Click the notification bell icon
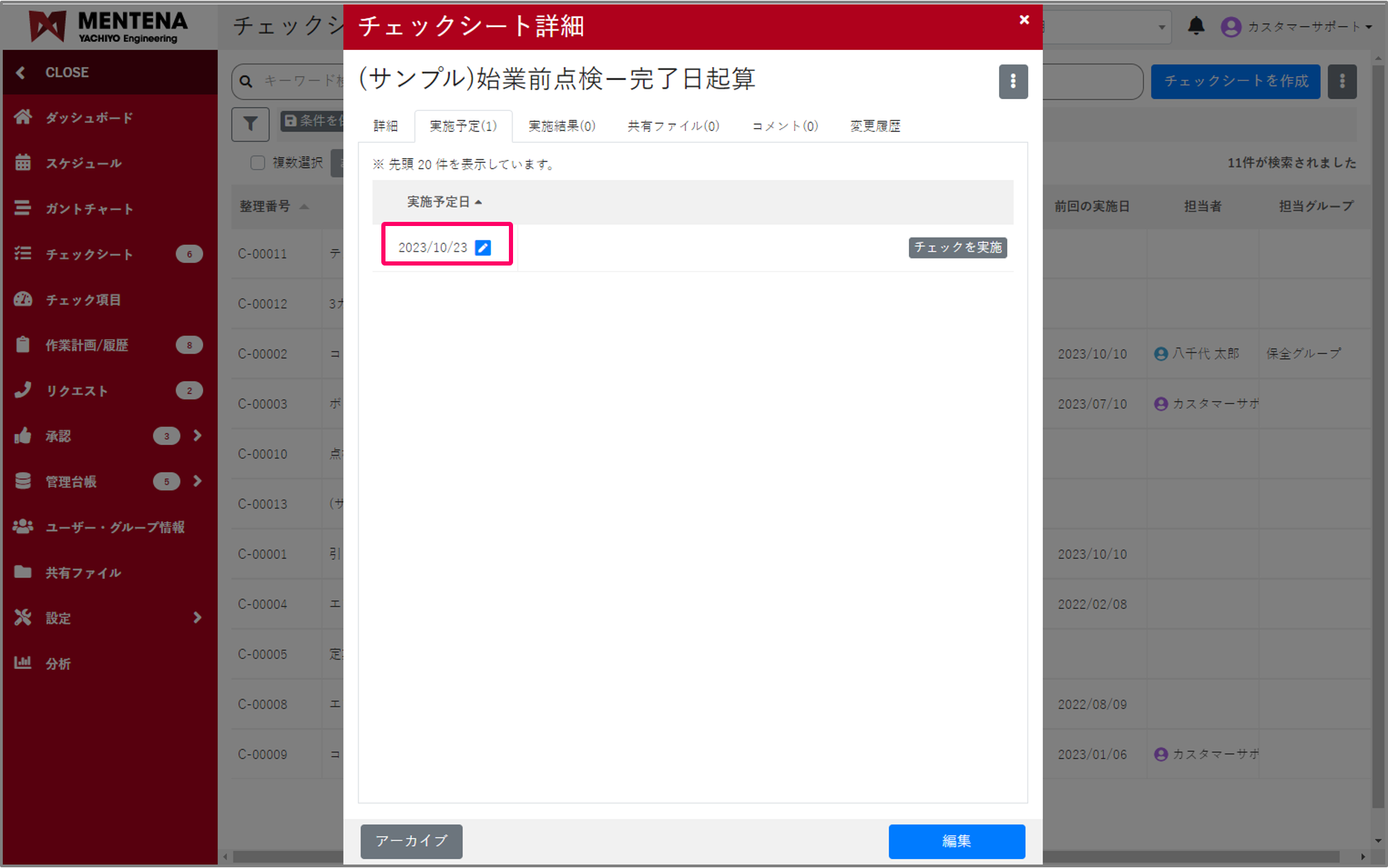Image resolution: width=1388 pixels, height=868 pixels. tap(1195, 26)
